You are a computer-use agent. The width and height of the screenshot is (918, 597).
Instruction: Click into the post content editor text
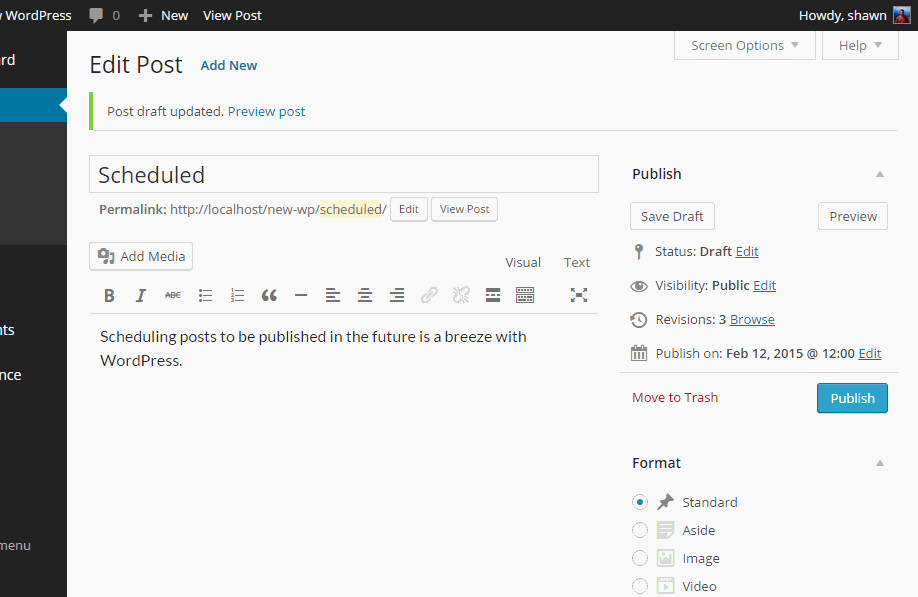[313, 349]
